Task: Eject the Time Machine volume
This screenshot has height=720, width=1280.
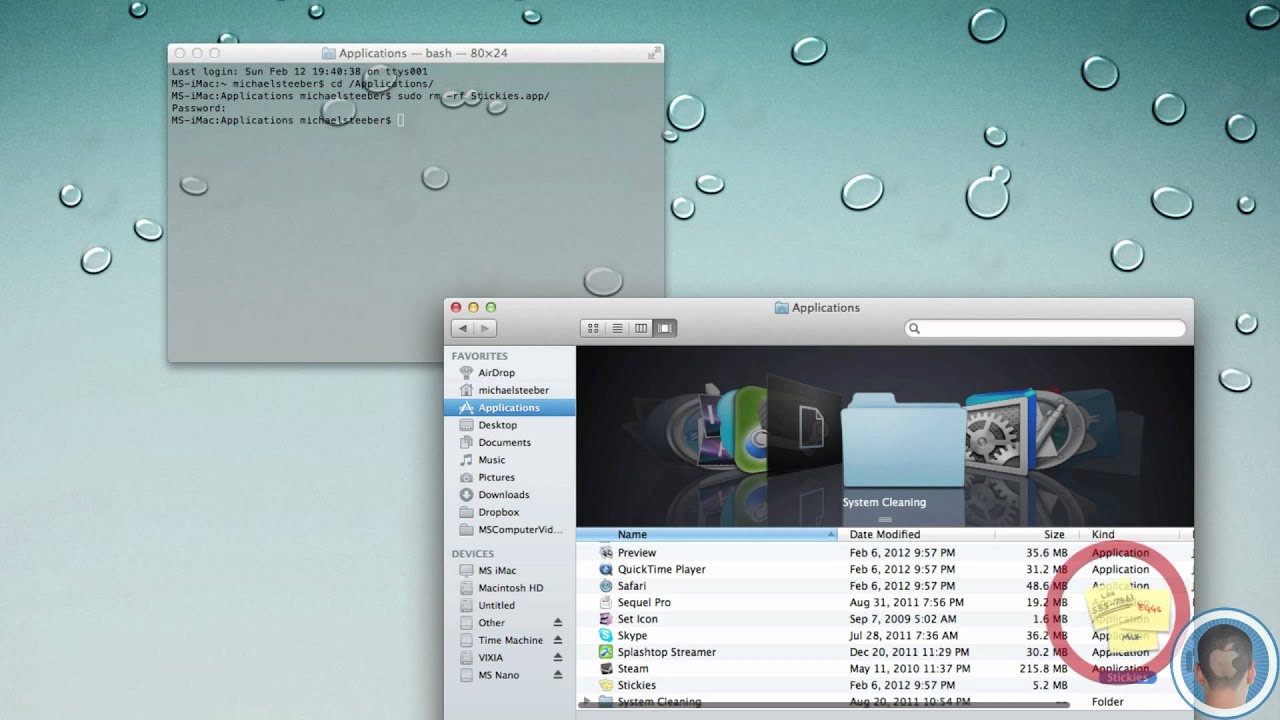Action: click(558, 640)
